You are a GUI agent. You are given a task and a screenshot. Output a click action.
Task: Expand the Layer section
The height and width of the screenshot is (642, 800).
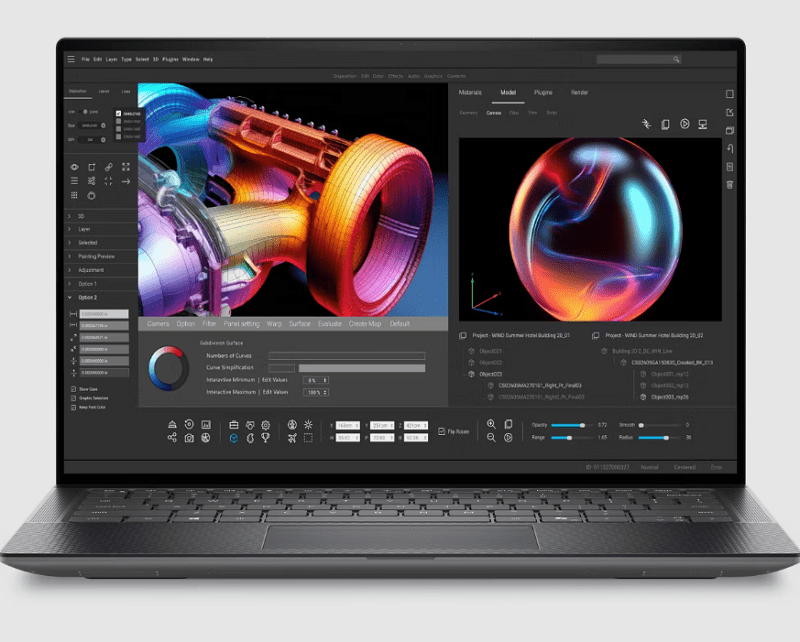(x=101, y=229)
